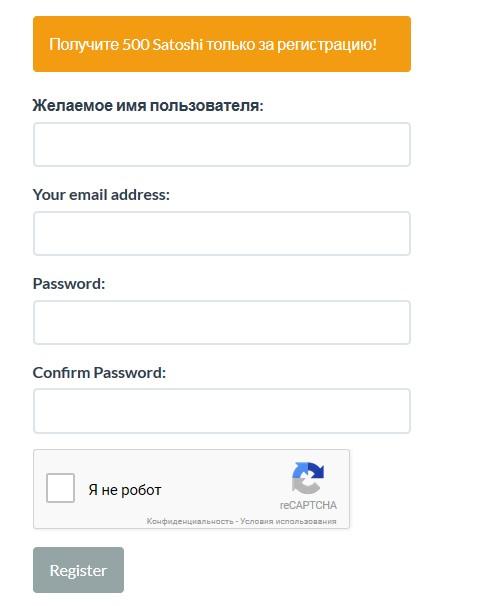Screen dimensions: 482x606
Task: Focus the email address input field
Action: click(x=222, y=233)
